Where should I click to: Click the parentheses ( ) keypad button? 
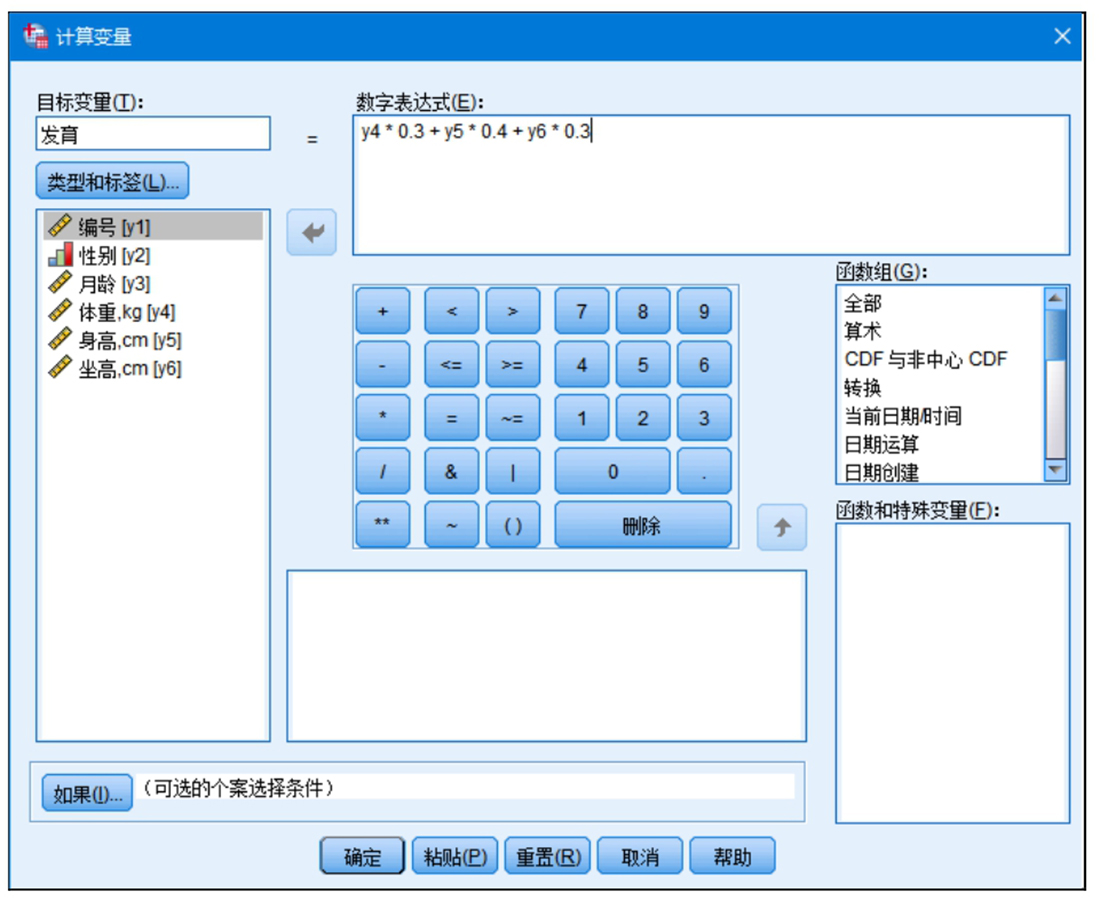point(513,524)
